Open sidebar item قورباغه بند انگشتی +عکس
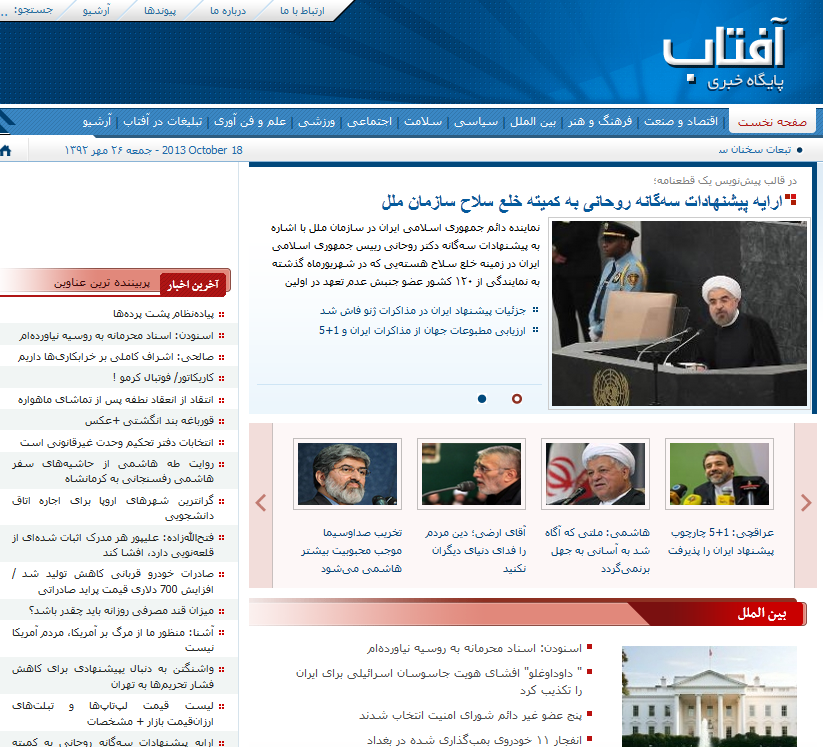This screenshot has width=823, height=747. point(150,421)
